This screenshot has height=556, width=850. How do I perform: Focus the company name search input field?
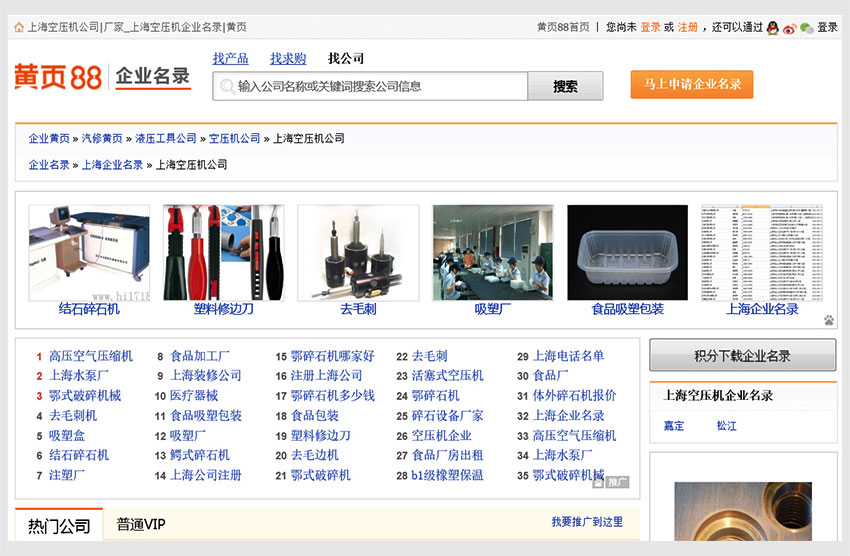(x=380, y=87)
